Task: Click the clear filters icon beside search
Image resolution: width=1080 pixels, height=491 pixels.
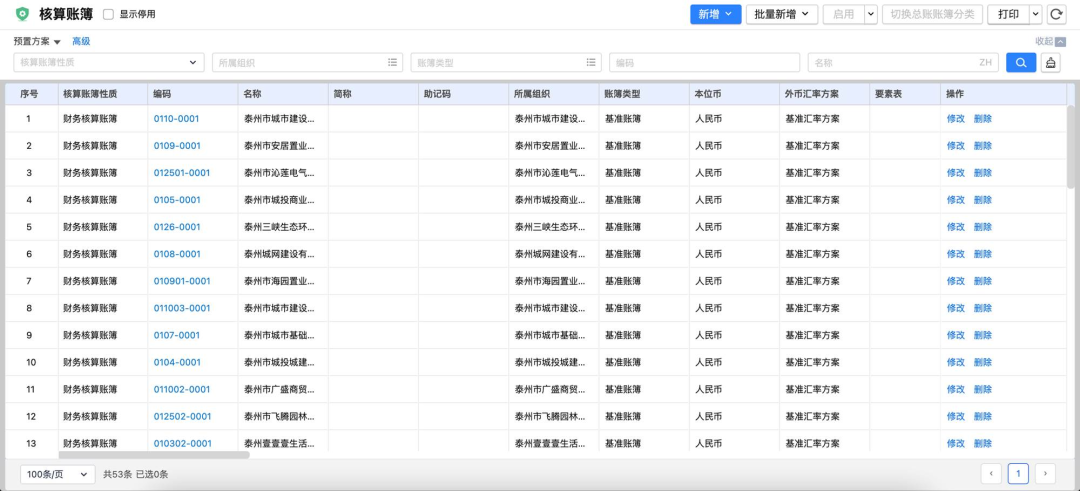Action: click(x=1050, y=63)
